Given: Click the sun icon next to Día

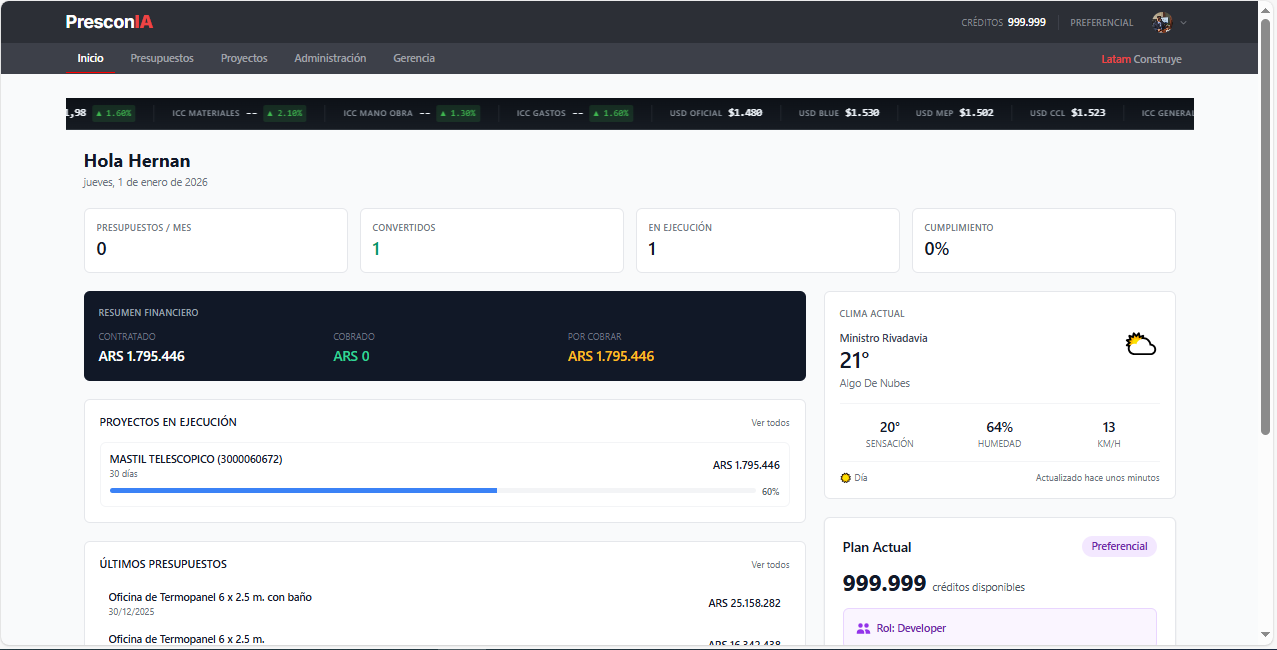Looking at the screenshot, I should coord(845,477).
